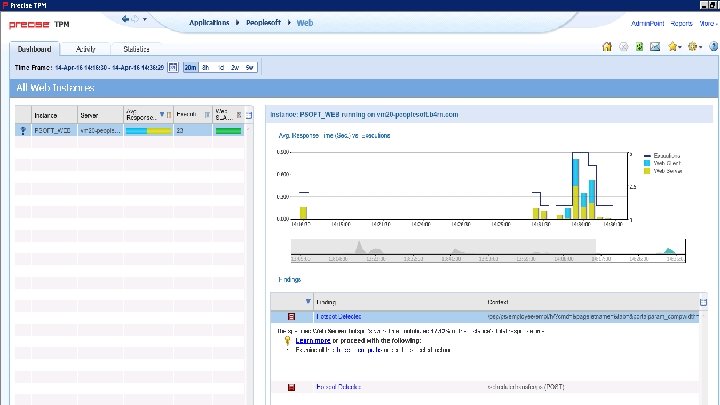
Task: Click the first Hotspot Detected severity icon
Action: click(x=292, y=316)
